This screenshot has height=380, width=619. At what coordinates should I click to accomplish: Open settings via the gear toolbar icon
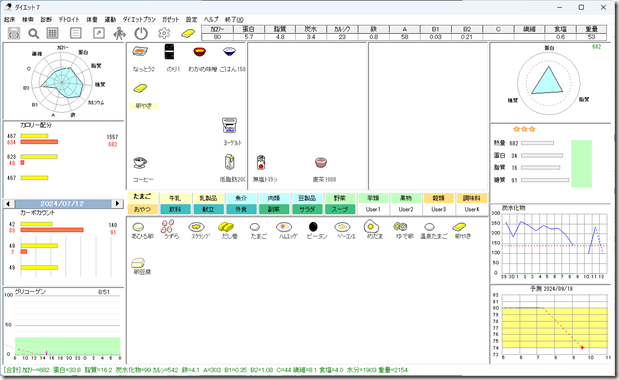pos(164,33)
